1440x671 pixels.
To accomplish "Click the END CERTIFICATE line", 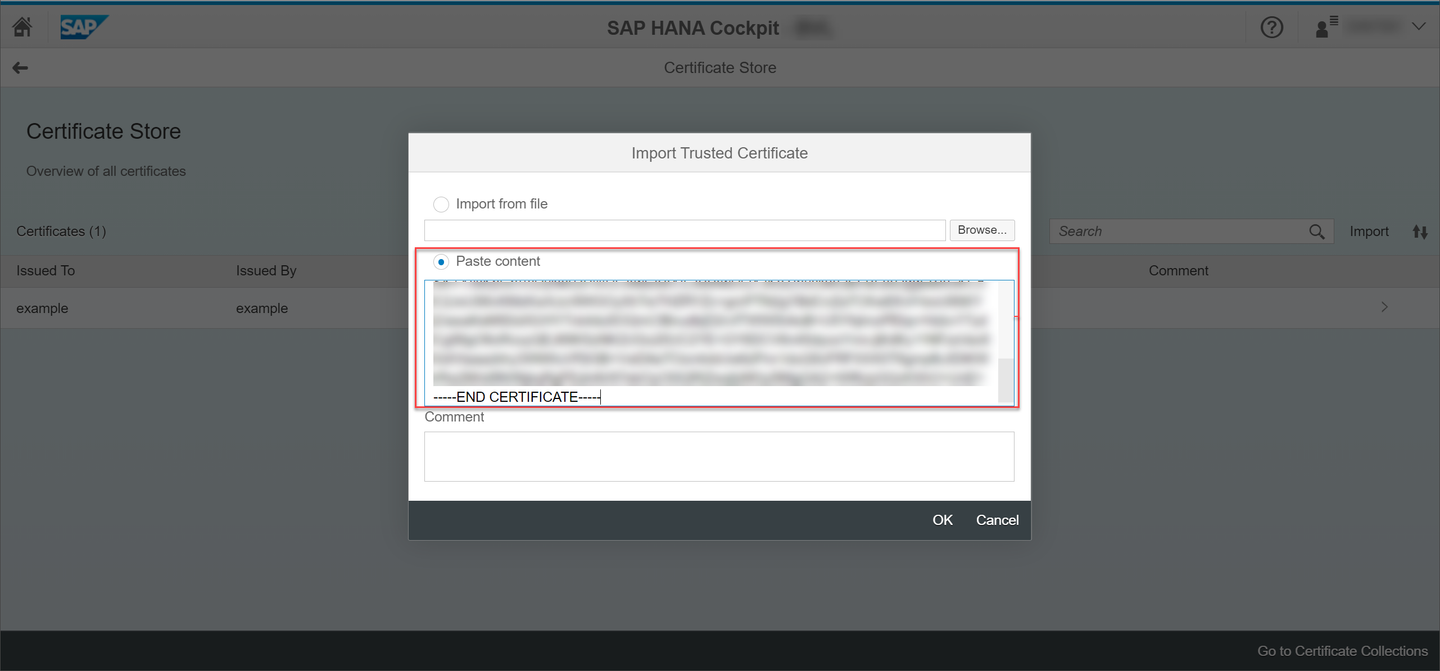I will [x=516, y=397].
